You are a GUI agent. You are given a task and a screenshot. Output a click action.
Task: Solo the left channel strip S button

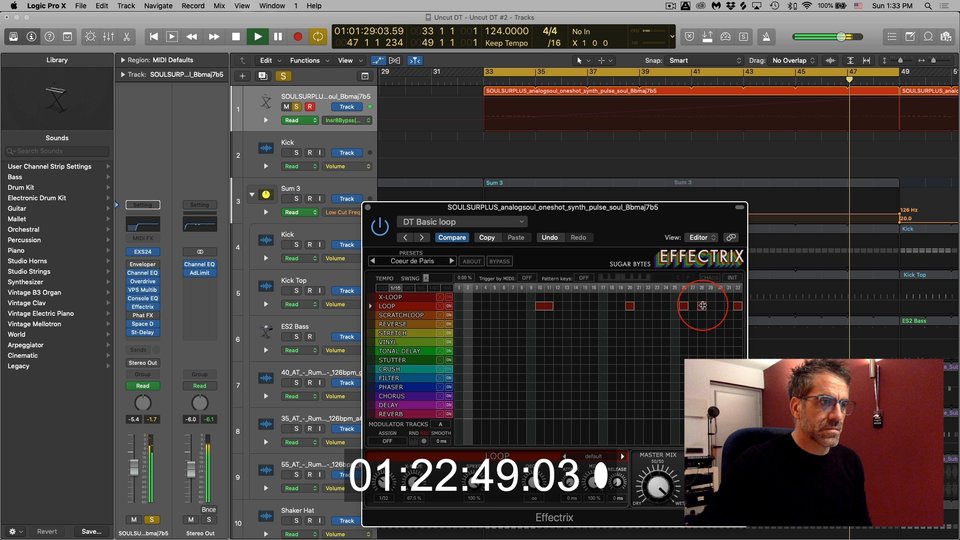[x=151, y=520]
